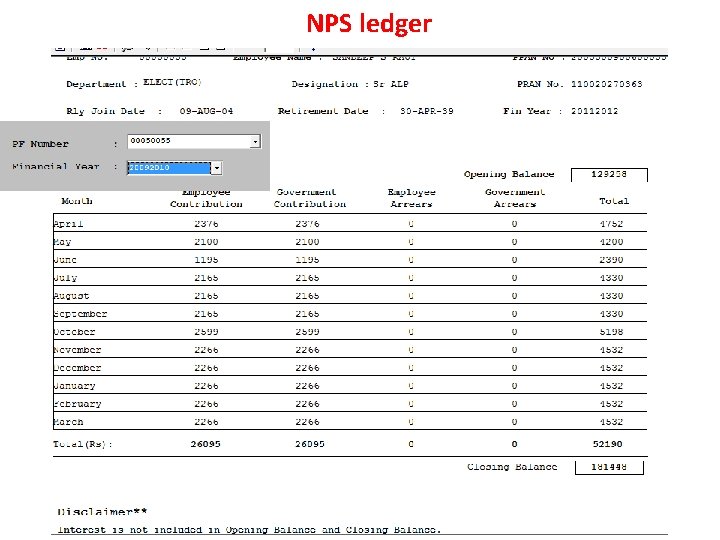Click the September row month cell
This screenshot has width=720, height=540.
click(x=80, y=314)
